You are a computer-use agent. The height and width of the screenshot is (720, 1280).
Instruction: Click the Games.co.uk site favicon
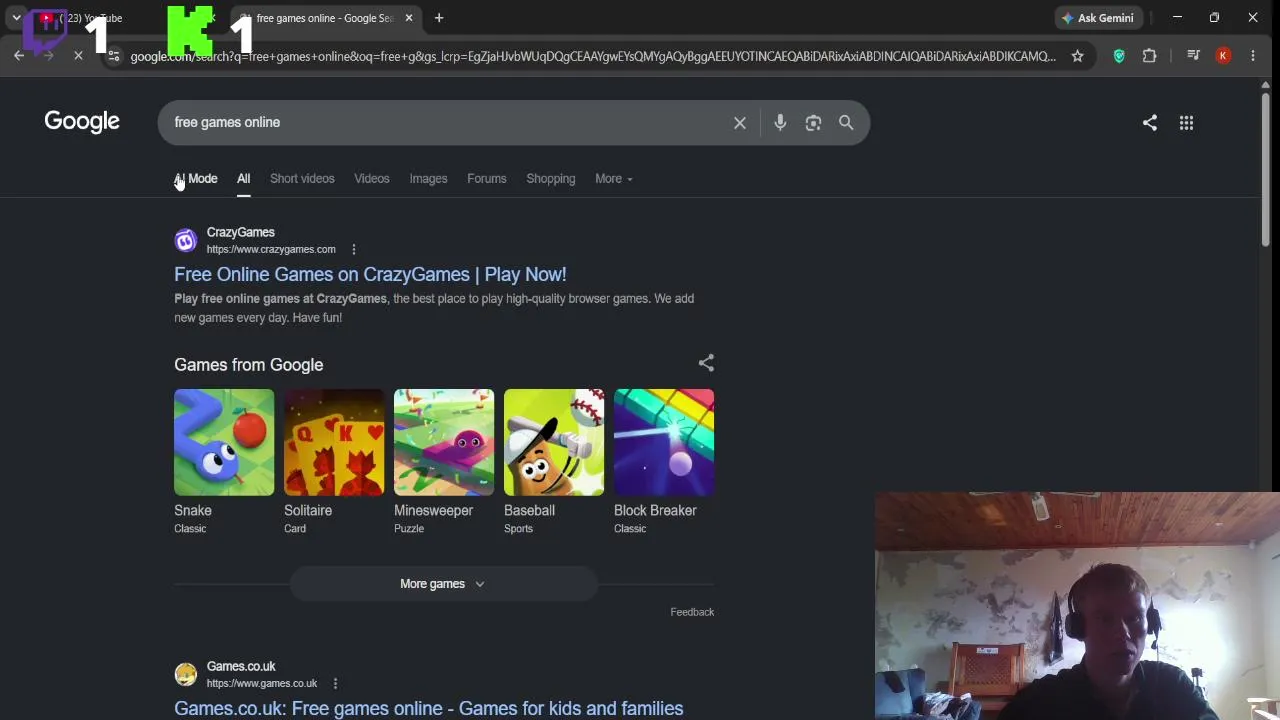point(186,674)
